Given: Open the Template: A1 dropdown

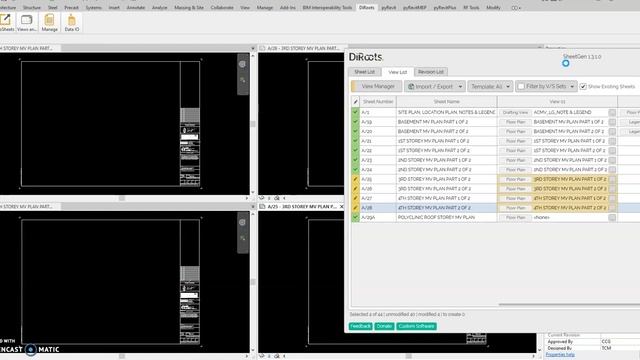Looking at the screenshot, I should (x=490, y=87).
